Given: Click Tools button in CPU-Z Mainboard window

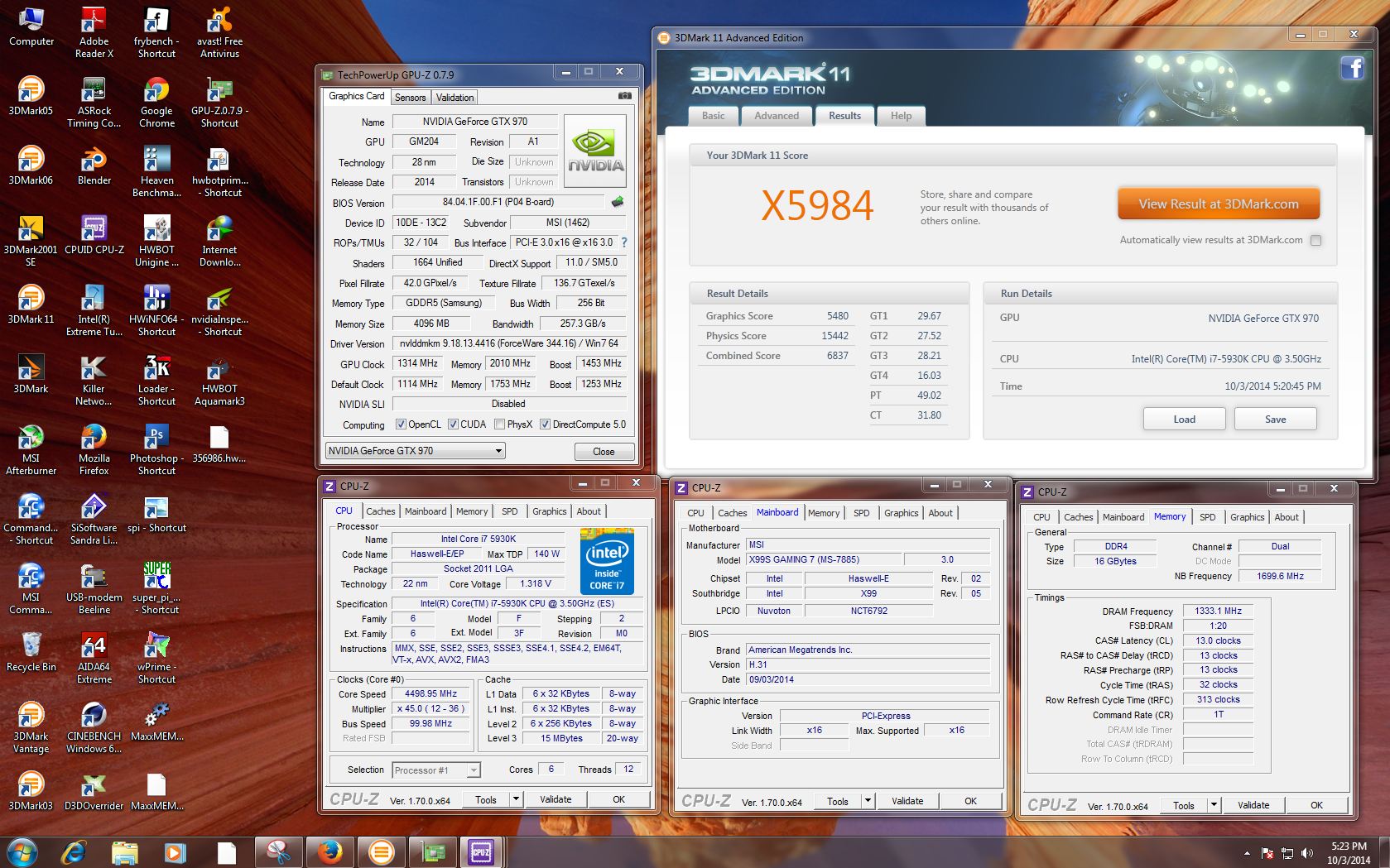Looking at the screenshot, I should 838,801.
